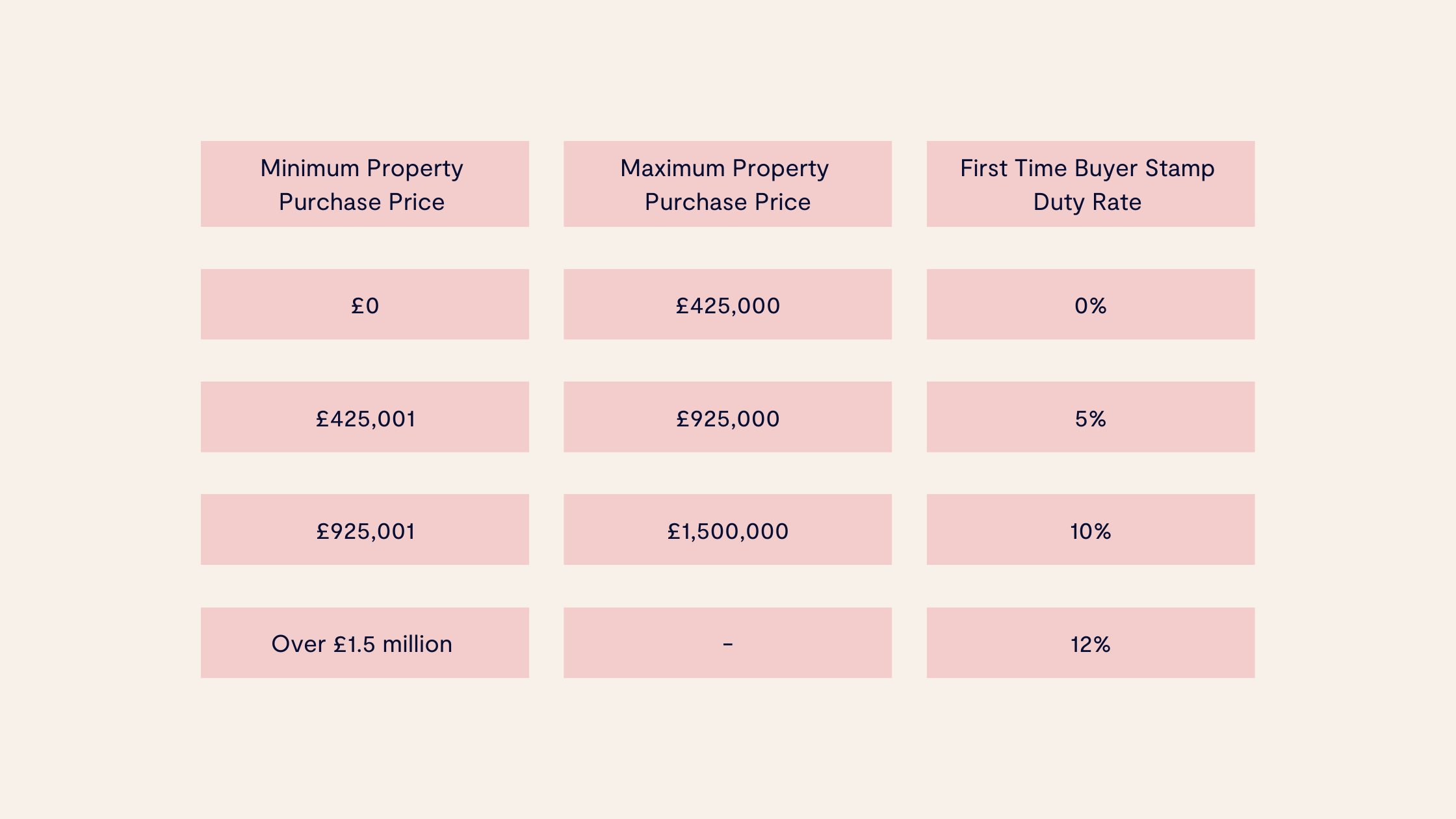The height and width of the screenshot is (819, 1456).
Task: Click the "Minimum Property" header line
Action: 361,168
